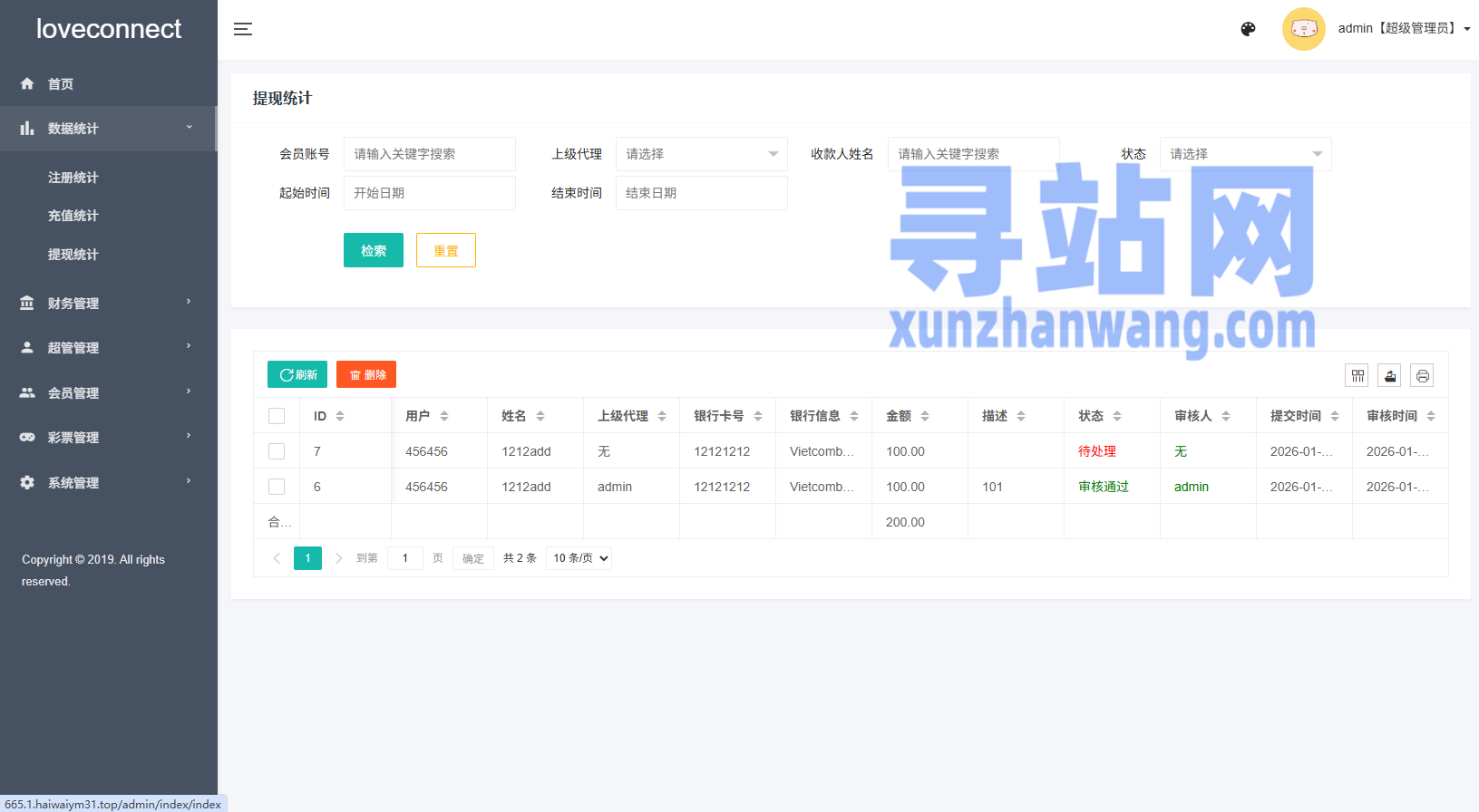Viewport: 1479px width, 812px height.
Task: Open the 上级代理 dropdown
Action: tap(701, 154)
